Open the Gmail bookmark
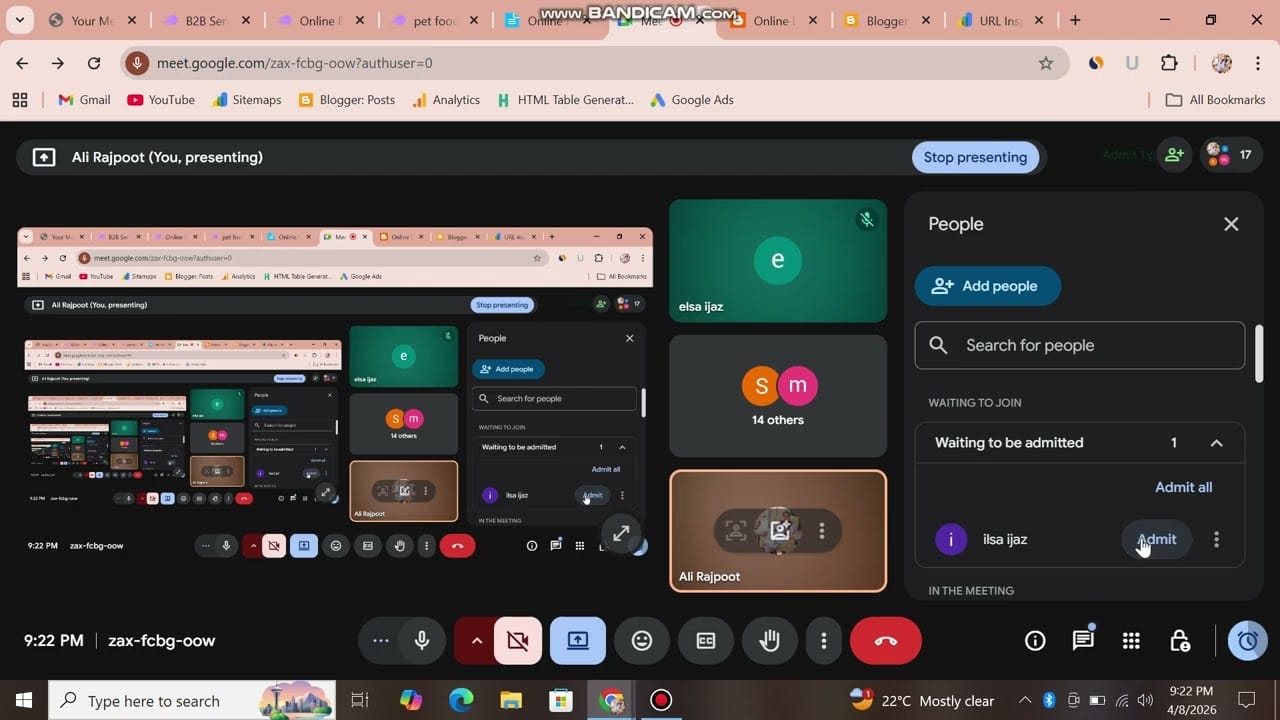The image size is (1280, 720). (x=84, y=100)
